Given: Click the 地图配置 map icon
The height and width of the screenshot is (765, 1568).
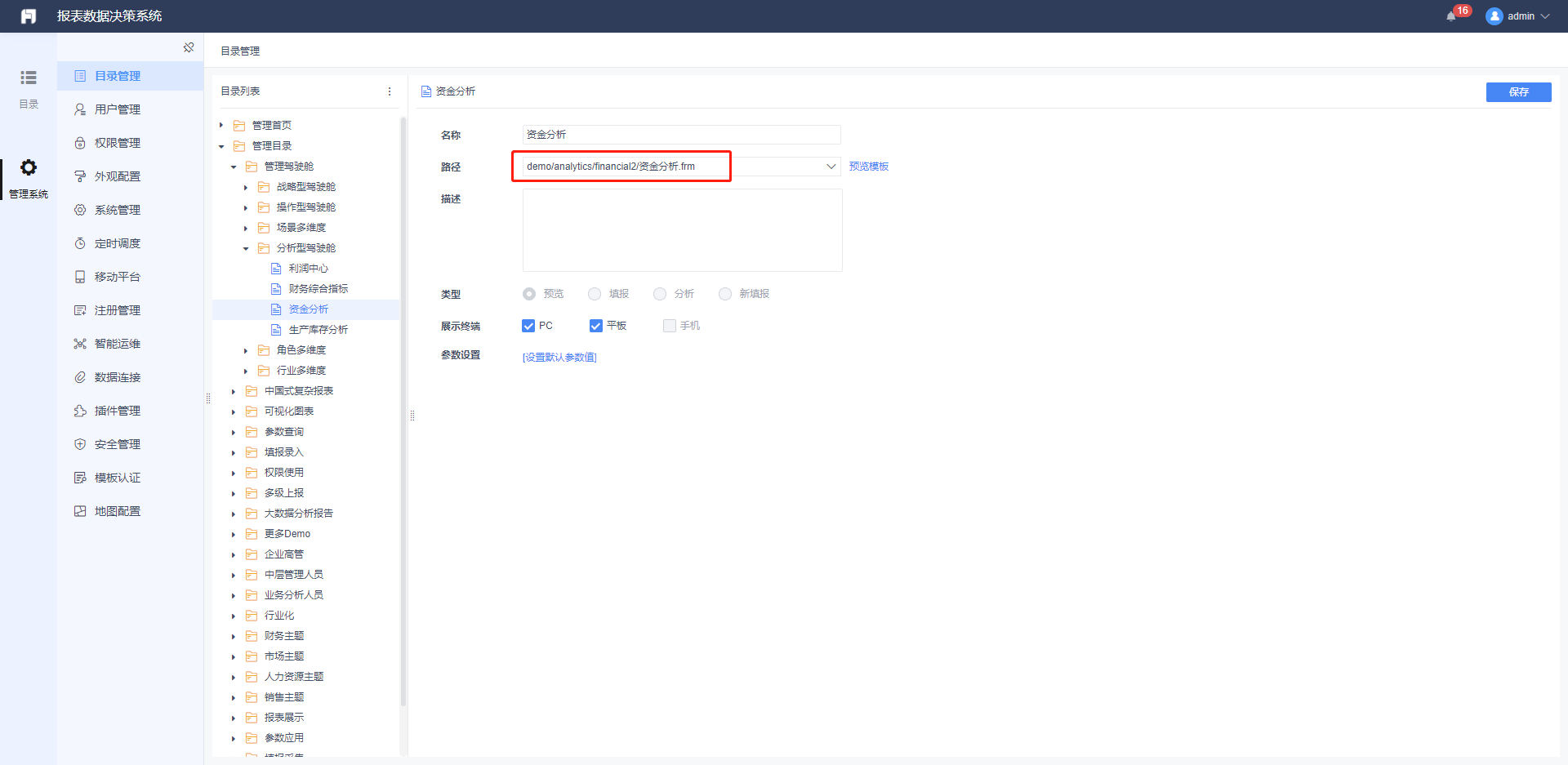Looking at the screenshot, I should pyautogui.click(x=80, y=511).
